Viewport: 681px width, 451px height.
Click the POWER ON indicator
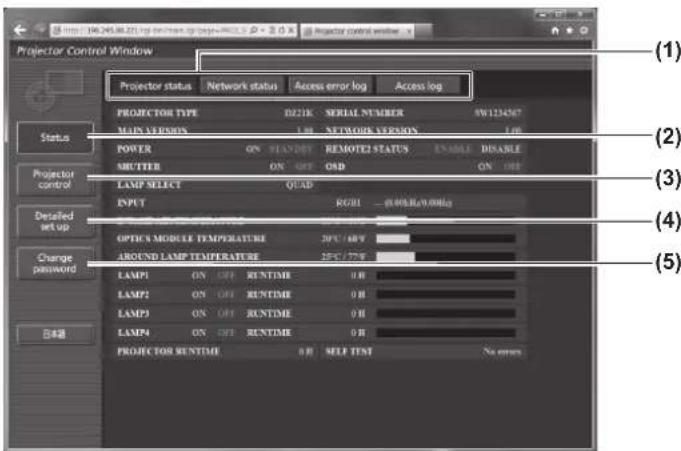253,149
